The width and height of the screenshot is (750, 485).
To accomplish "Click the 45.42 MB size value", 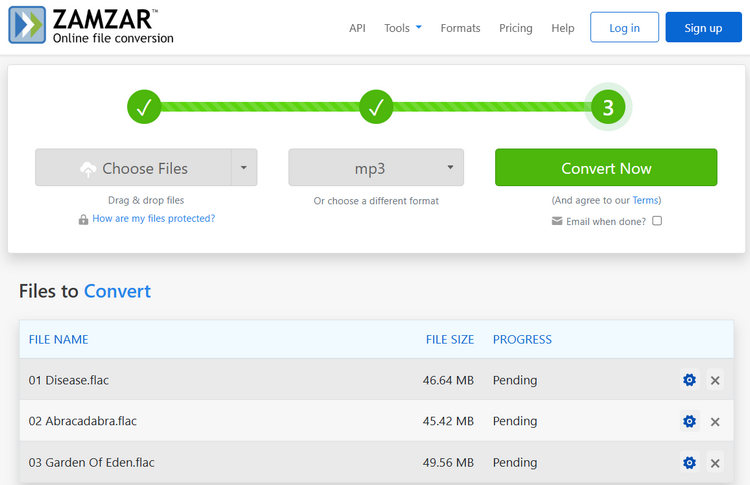I will (448, 421).
